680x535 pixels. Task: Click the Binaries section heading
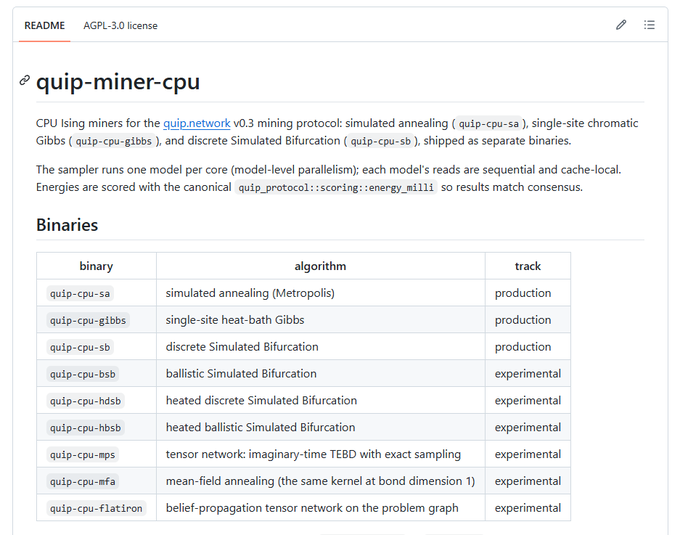point(67,225)
